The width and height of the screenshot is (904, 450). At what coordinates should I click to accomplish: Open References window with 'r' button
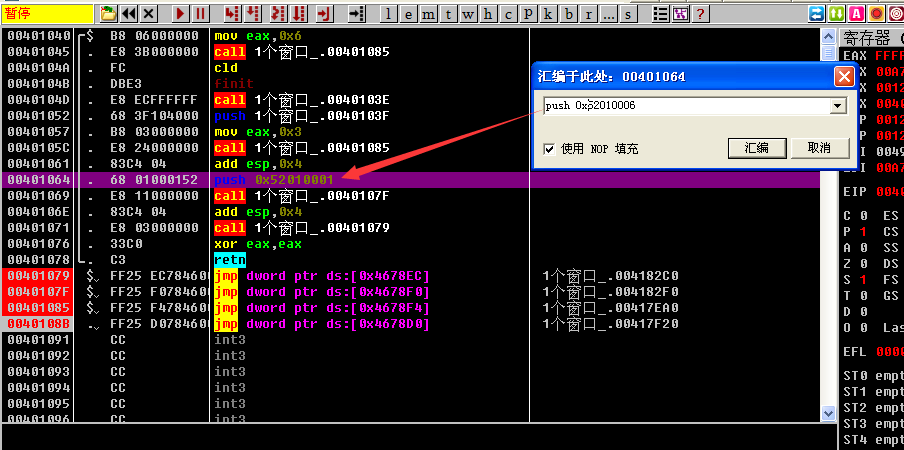[587, 13]
